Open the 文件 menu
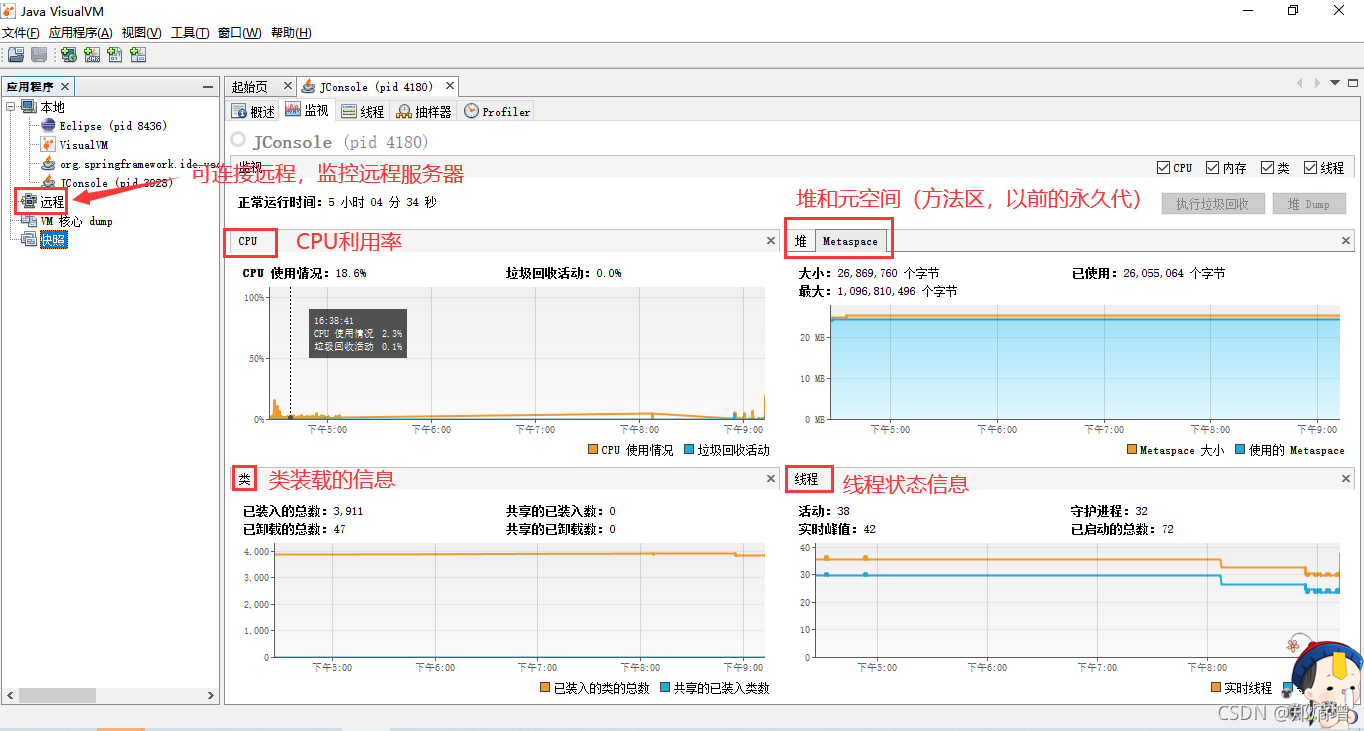Viewport: 1364px width, 731px height. coord(21,33)
